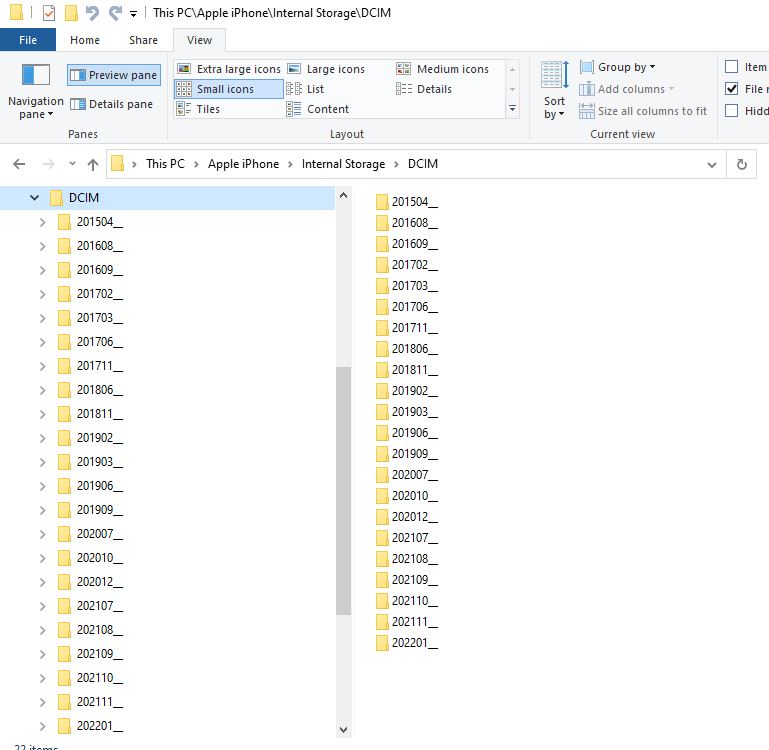Select Small icons layout
The height and width of the screenshot is (750, 769).
(x=229, y=89)
